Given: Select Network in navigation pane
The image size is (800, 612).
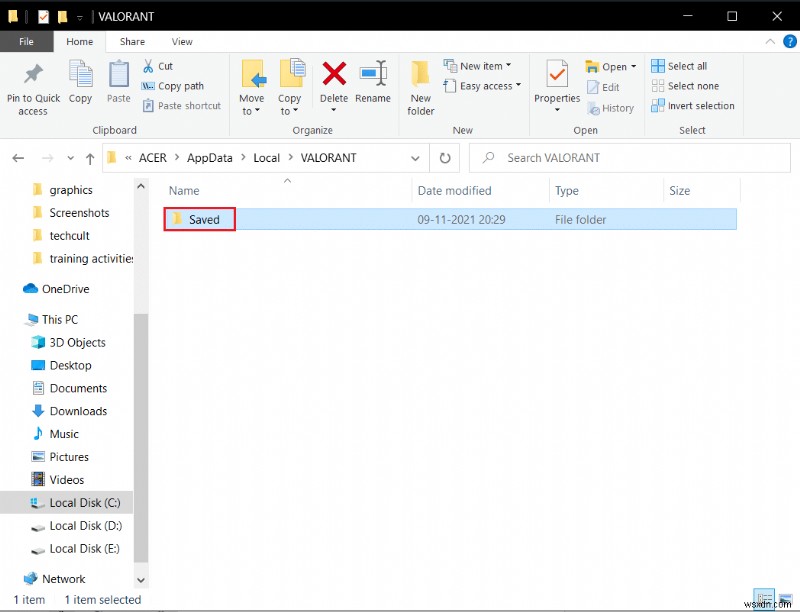Looking at the screenshot, I should coord(55,579).
